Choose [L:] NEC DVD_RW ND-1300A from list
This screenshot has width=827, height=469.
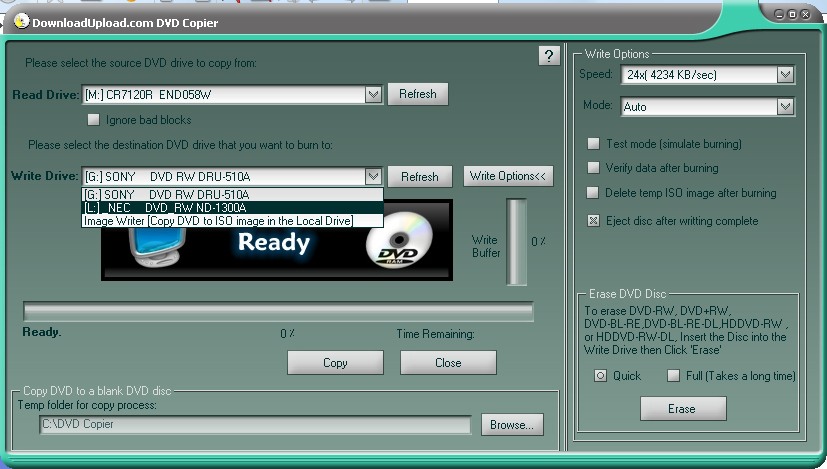pyautogui.click(x=233, y=208)
